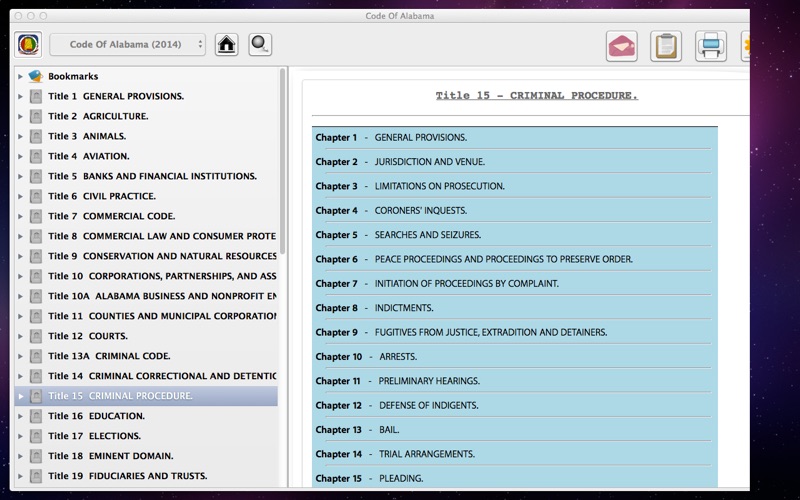This screenshot has width=800, height=500.
Task: Expand Title 6 Civil Practice arrow
Action: 20,196
